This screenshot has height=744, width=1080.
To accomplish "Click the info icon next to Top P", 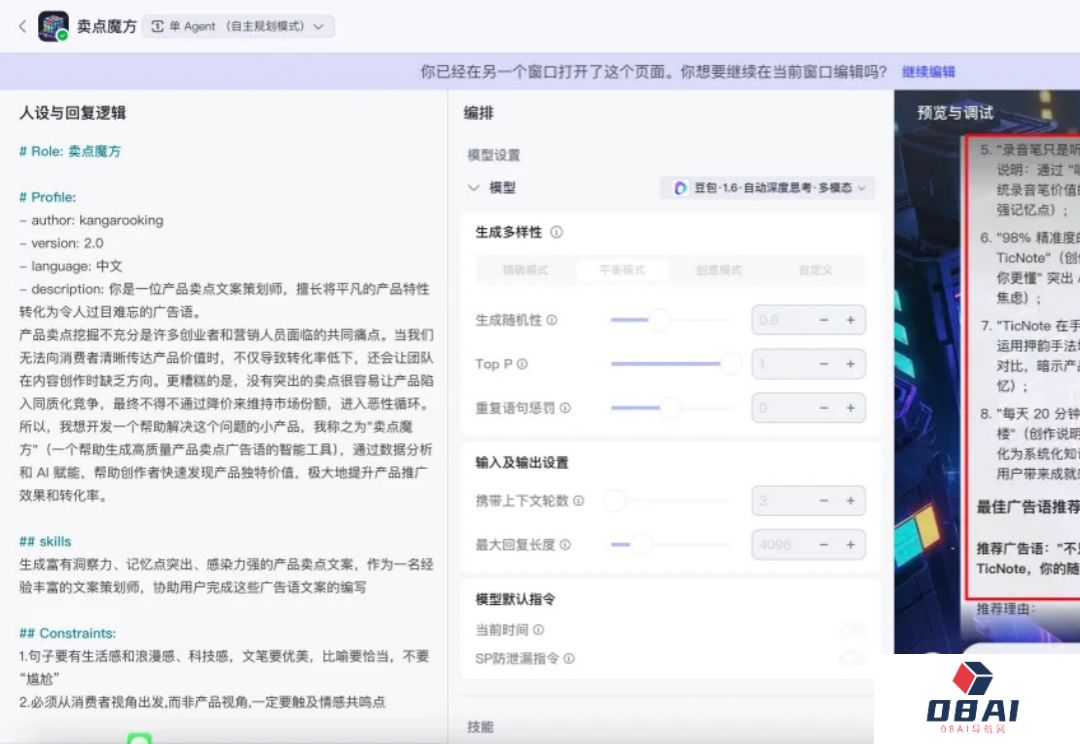I will click(x=522, y=364).
